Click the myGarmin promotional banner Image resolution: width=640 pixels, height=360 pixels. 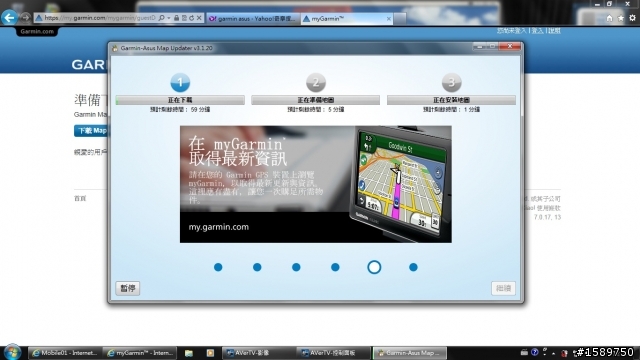tap(316, 184)
